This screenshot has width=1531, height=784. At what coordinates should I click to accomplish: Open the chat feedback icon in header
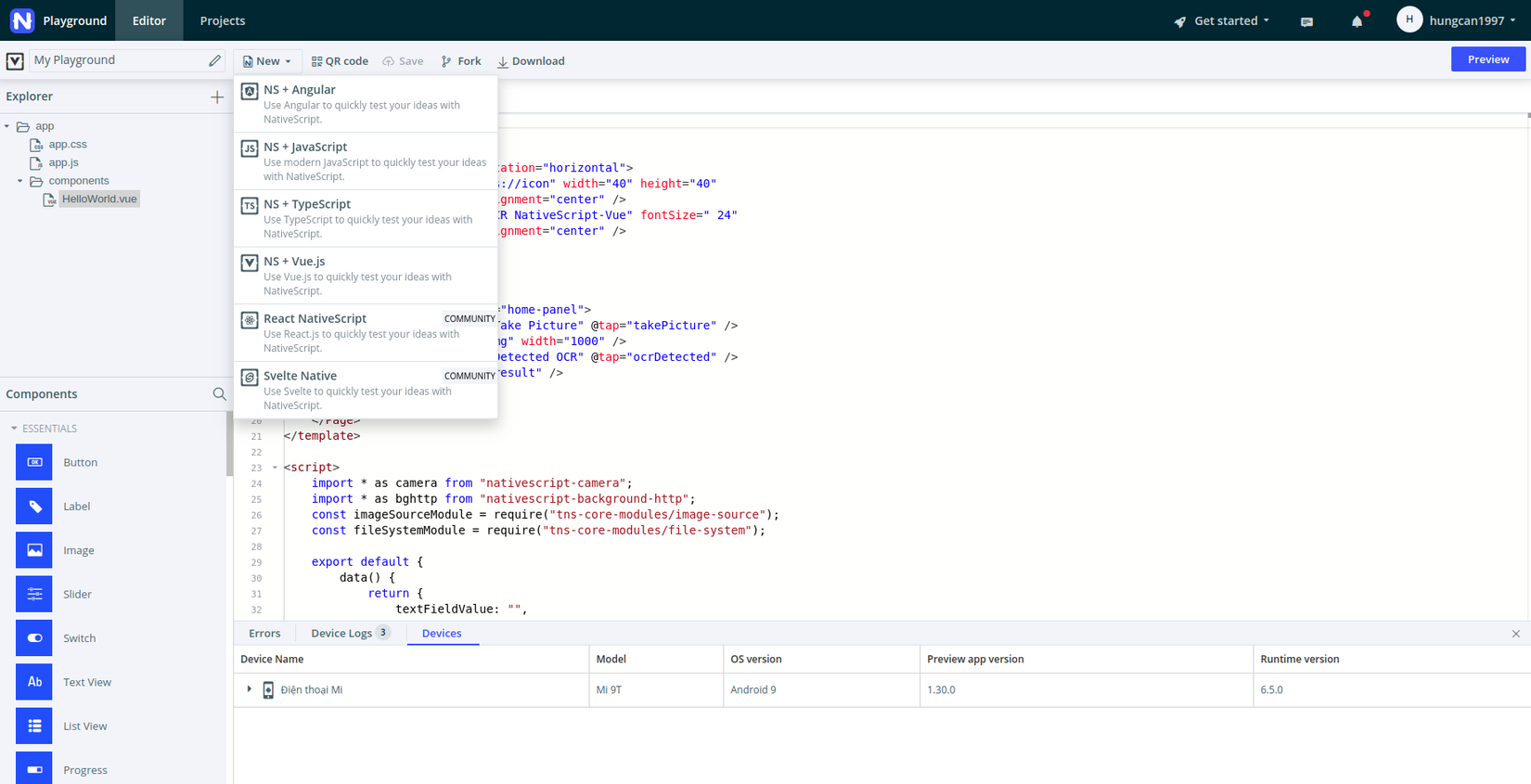pyautogui.click(x=1306, y=21)
